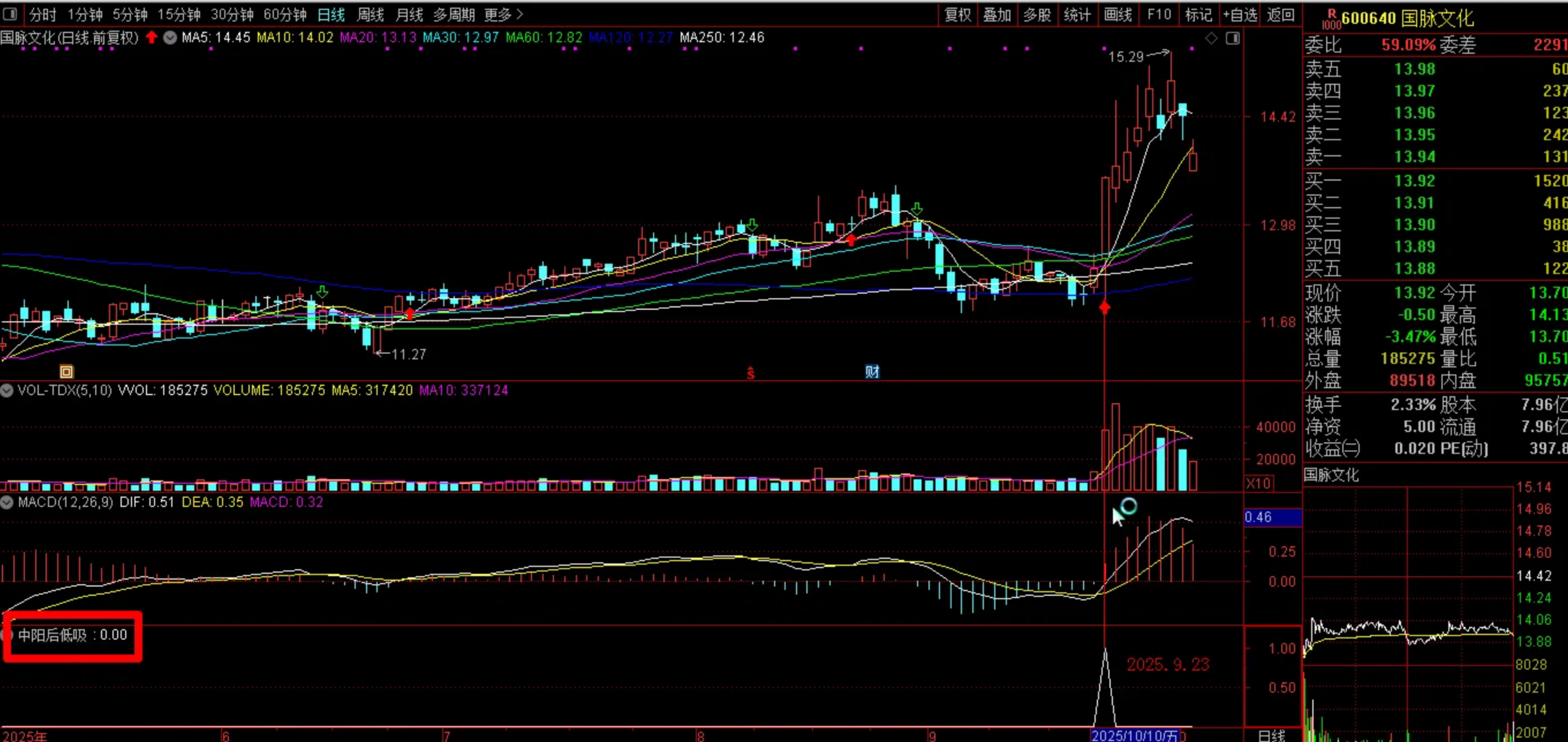Toggle the left sidebar panel icon
The image size is (1568, 742).
click(x=10, y=13)
